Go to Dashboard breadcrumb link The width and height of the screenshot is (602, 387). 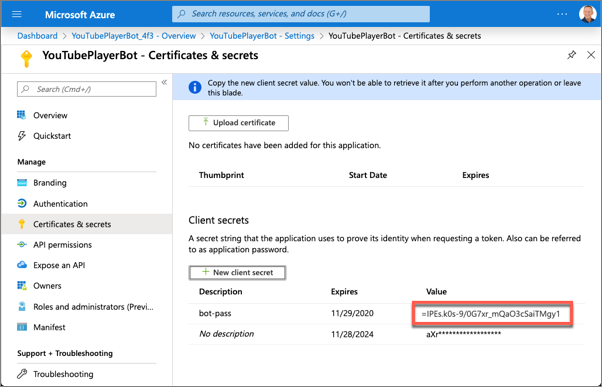pos(37,36)
